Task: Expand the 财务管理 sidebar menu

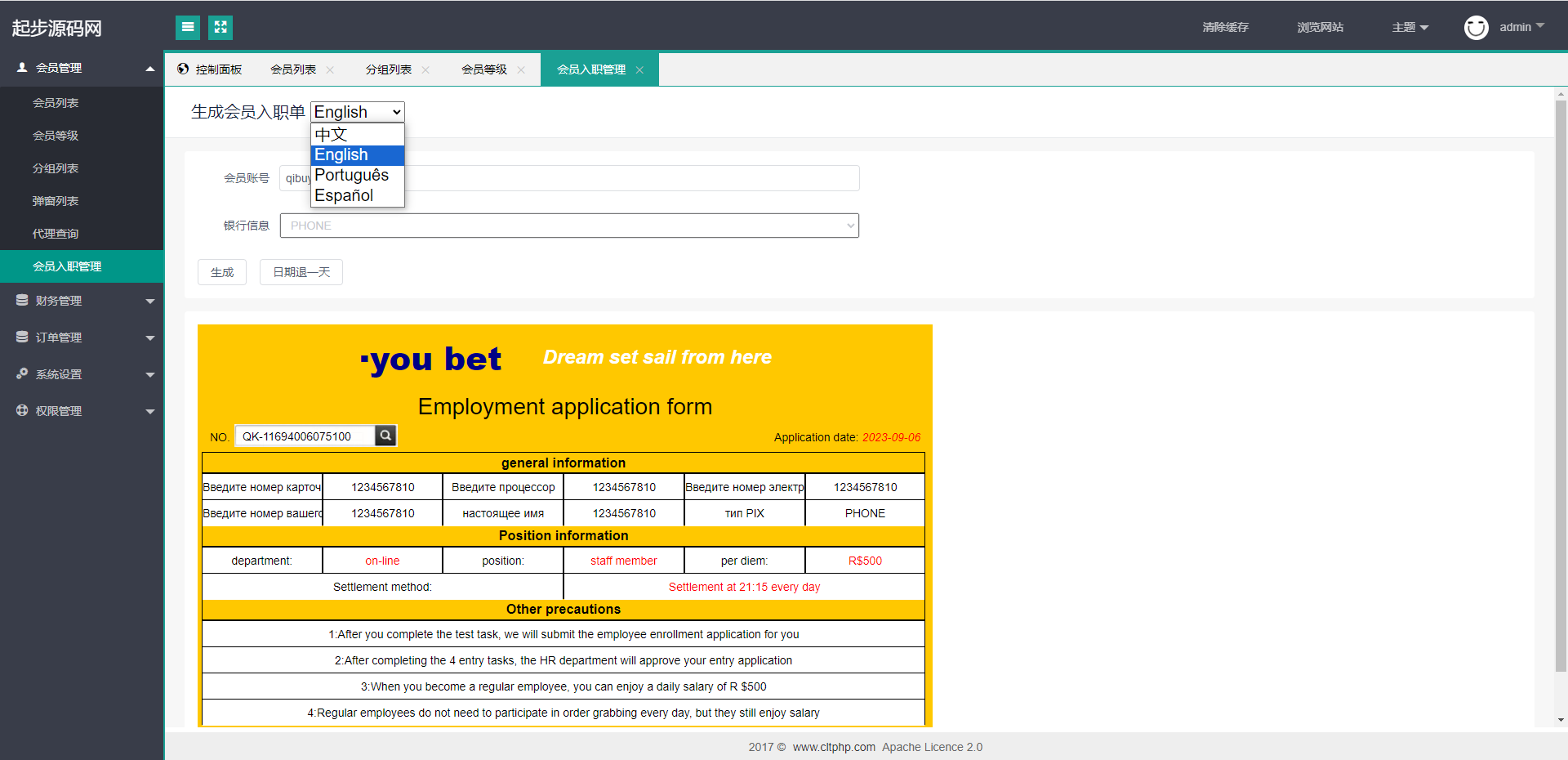Action: pos(82,301)
